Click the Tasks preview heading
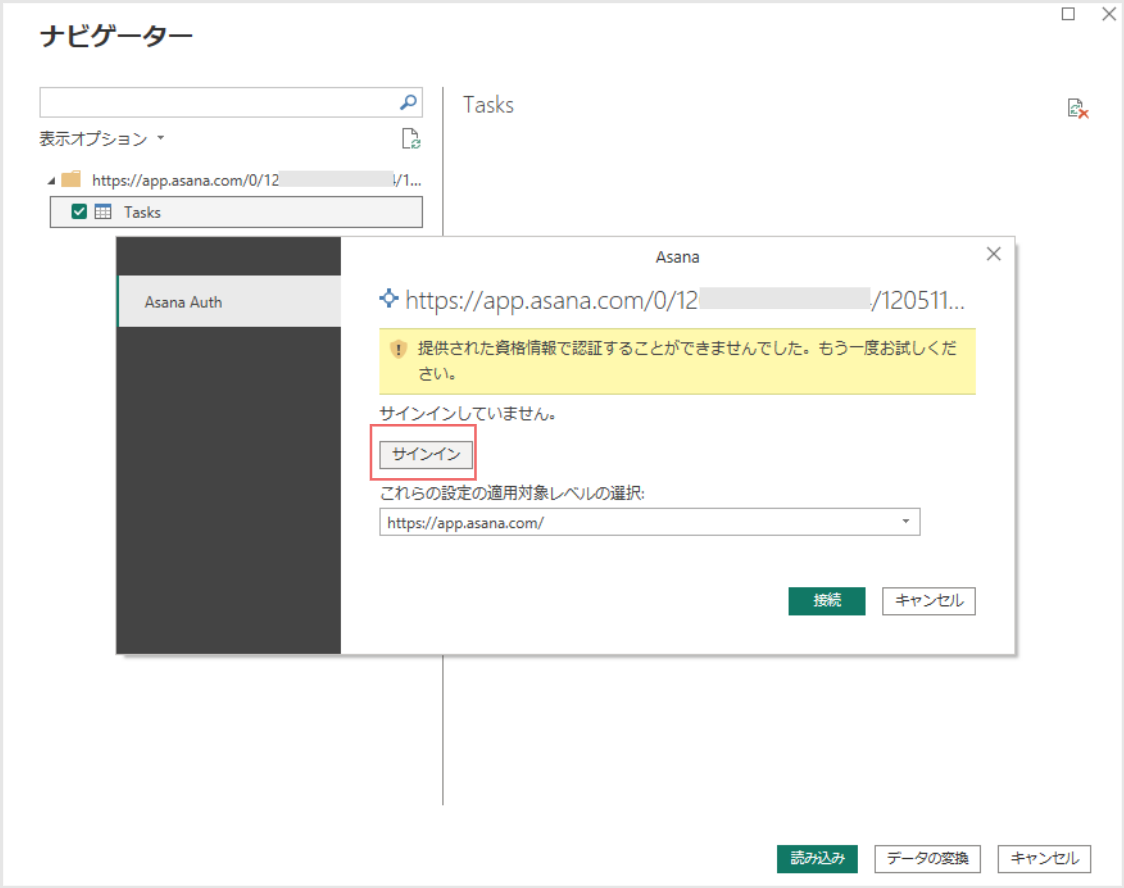 [x=488, y=105]
